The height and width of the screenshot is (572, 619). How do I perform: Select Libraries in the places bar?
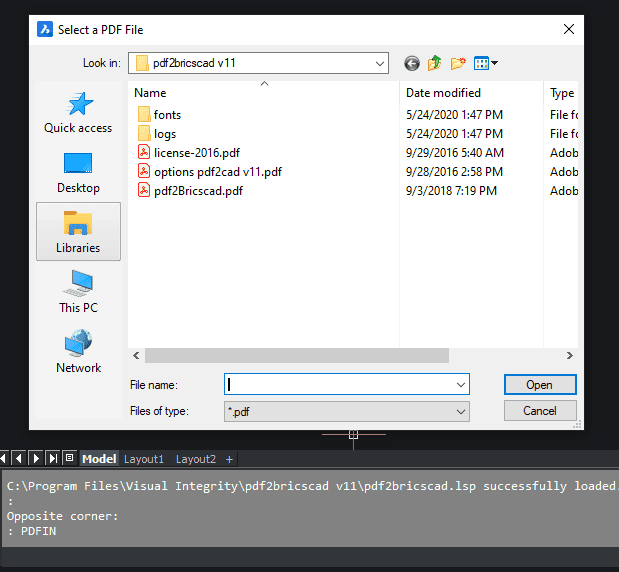point(78,232)
